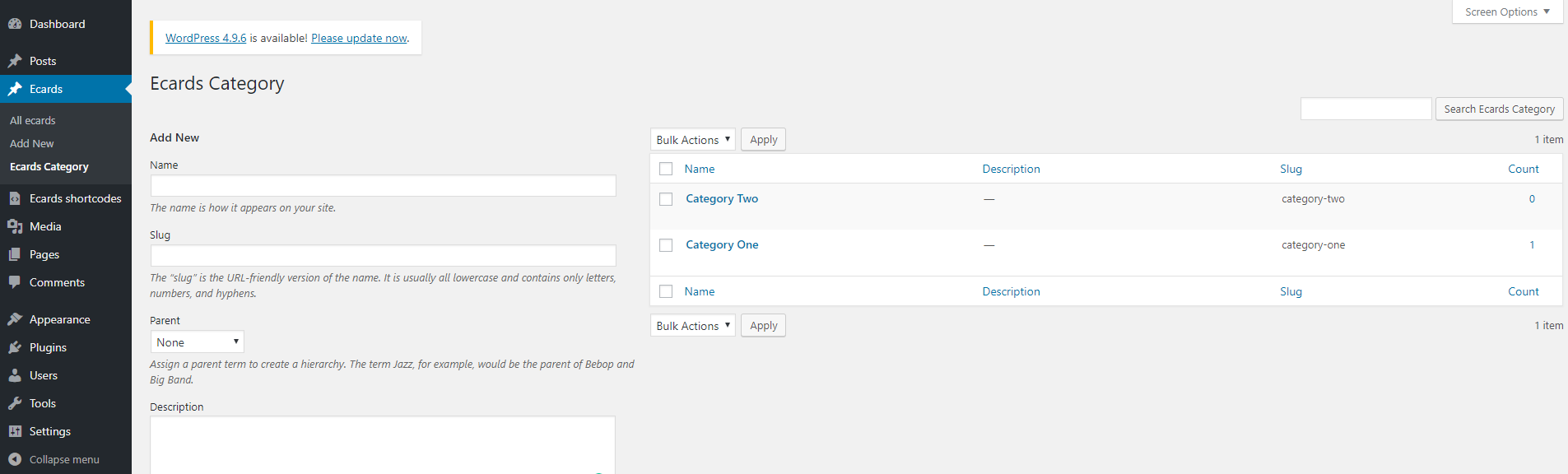Click the Pages icon in sidebar
Image resolution: width=1568 pixels, height=474 pixels.
click(x=15, y=254)
